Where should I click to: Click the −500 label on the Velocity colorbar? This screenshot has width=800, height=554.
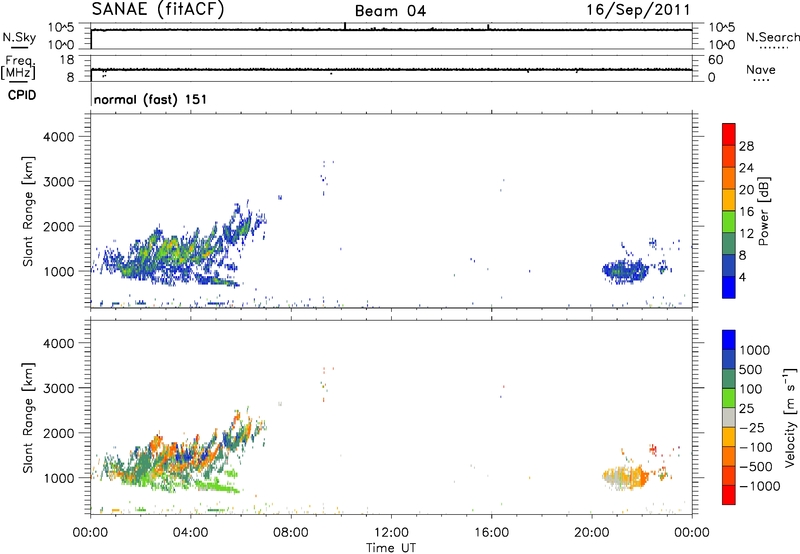pyautogui.click(x=756, y=466)
